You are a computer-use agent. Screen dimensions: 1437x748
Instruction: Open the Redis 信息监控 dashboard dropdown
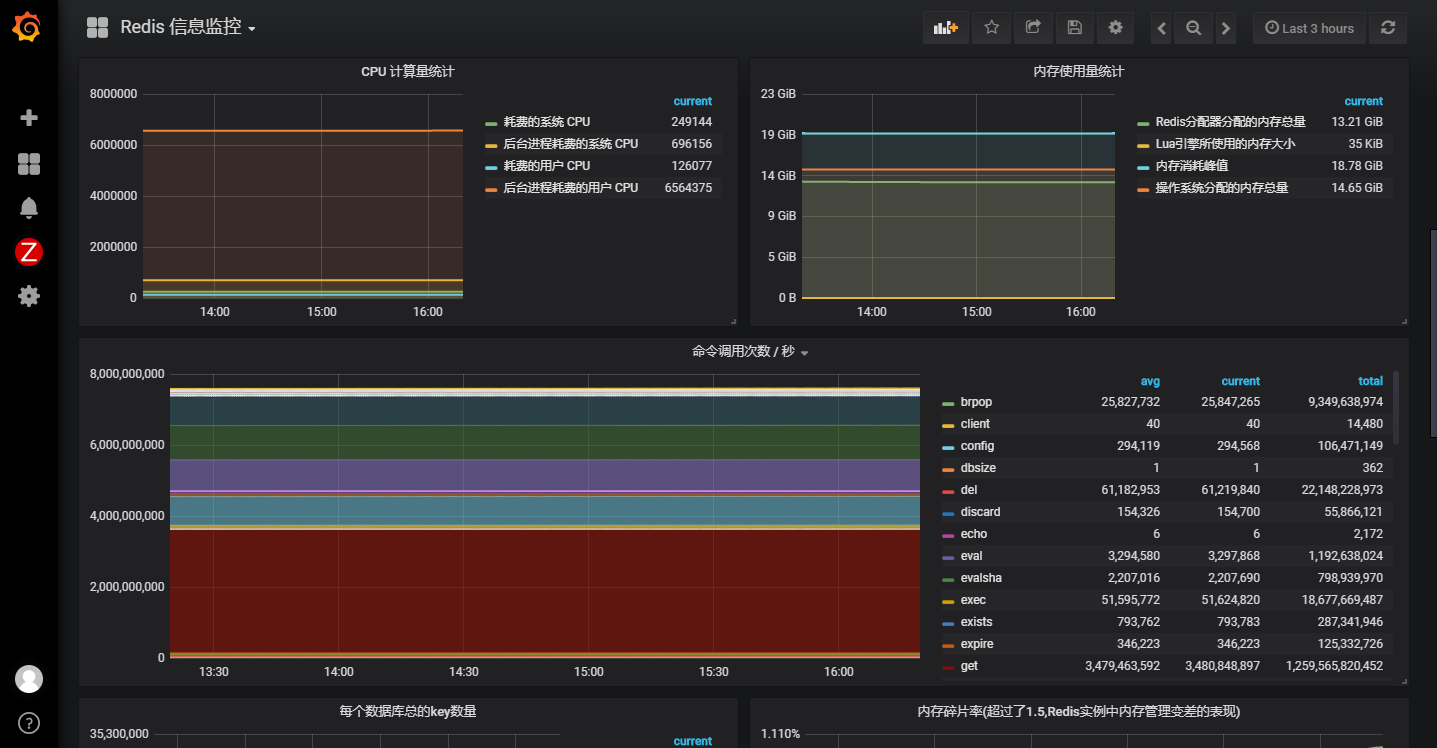point(187,28)
